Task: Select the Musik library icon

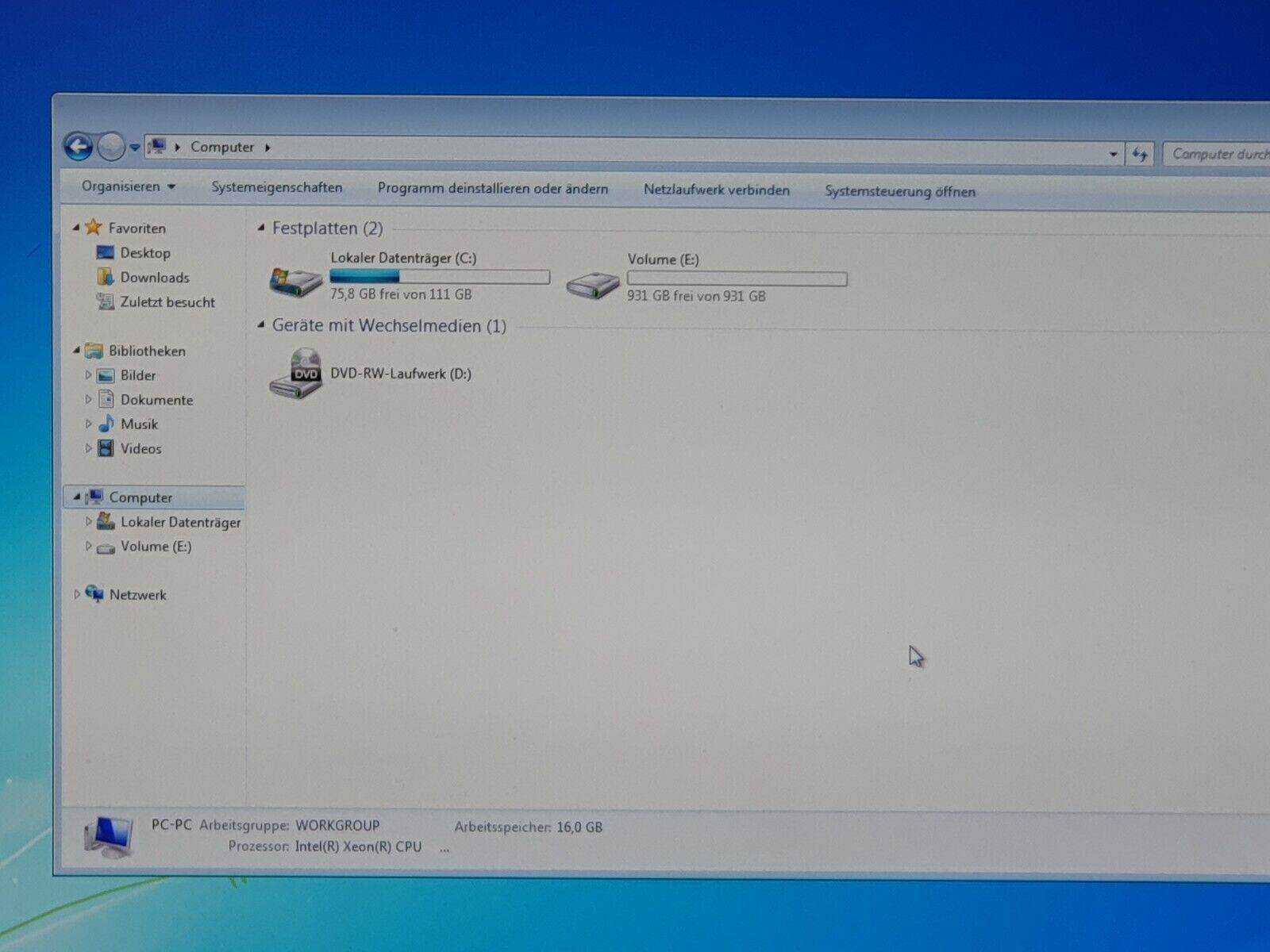Action: click(x=106, y=424)
